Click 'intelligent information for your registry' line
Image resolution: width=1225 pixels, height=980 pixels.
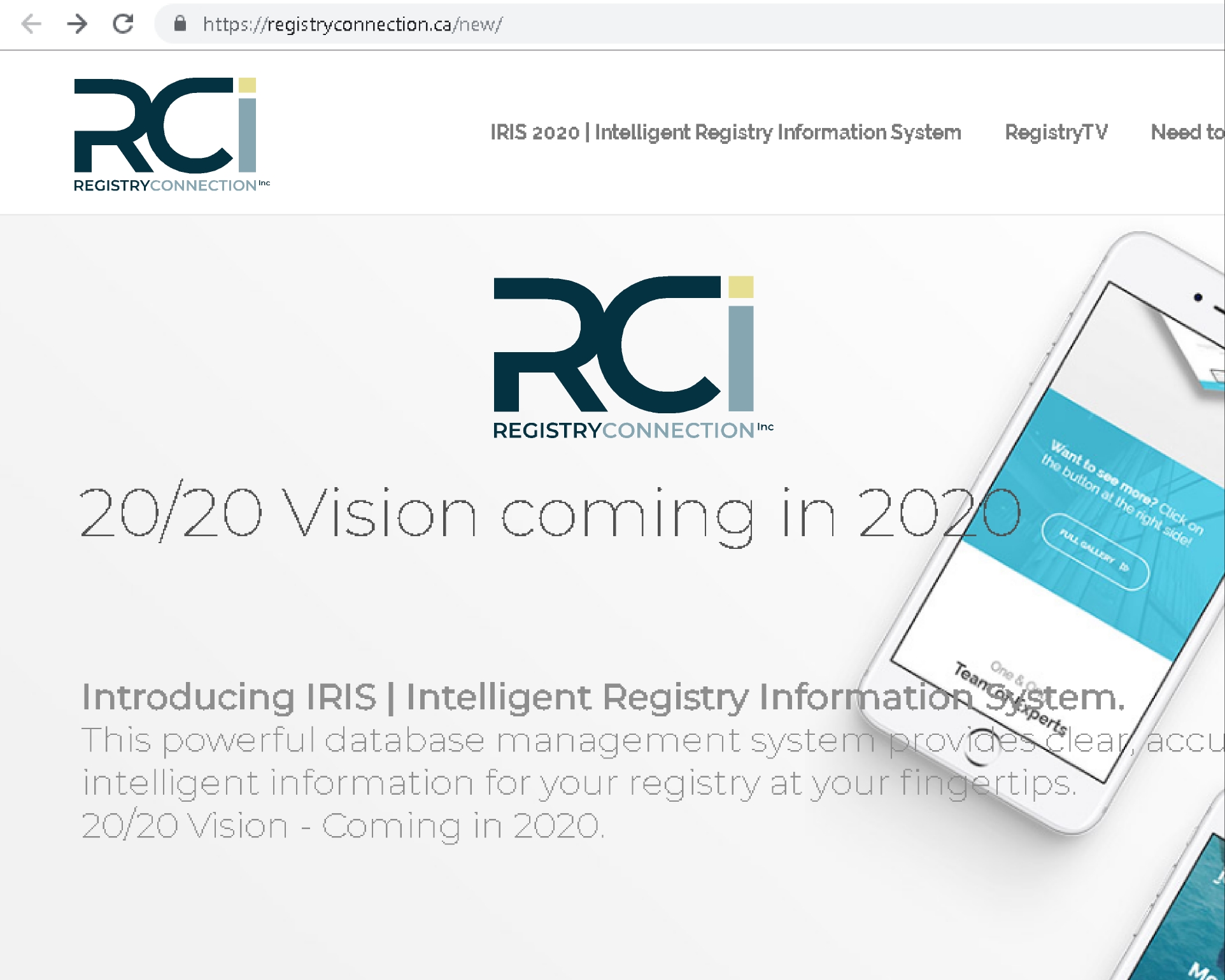pos(579,783)
